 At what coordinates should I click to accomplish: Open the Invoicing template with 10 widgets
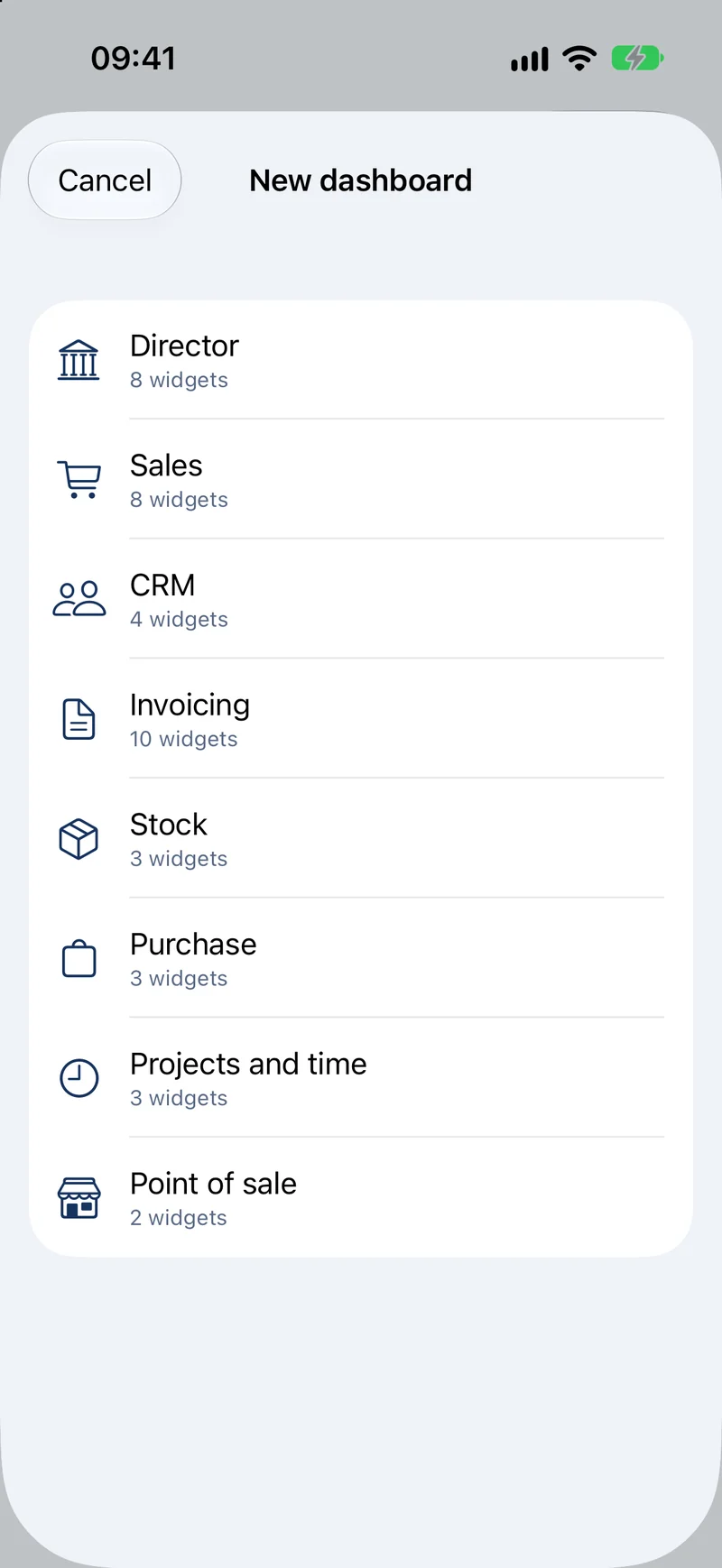[361, 719]
